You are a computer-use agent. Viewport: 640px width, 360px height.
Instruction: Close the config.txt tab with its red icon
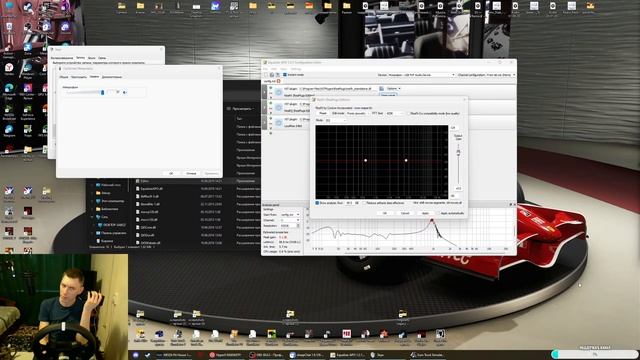279,81
